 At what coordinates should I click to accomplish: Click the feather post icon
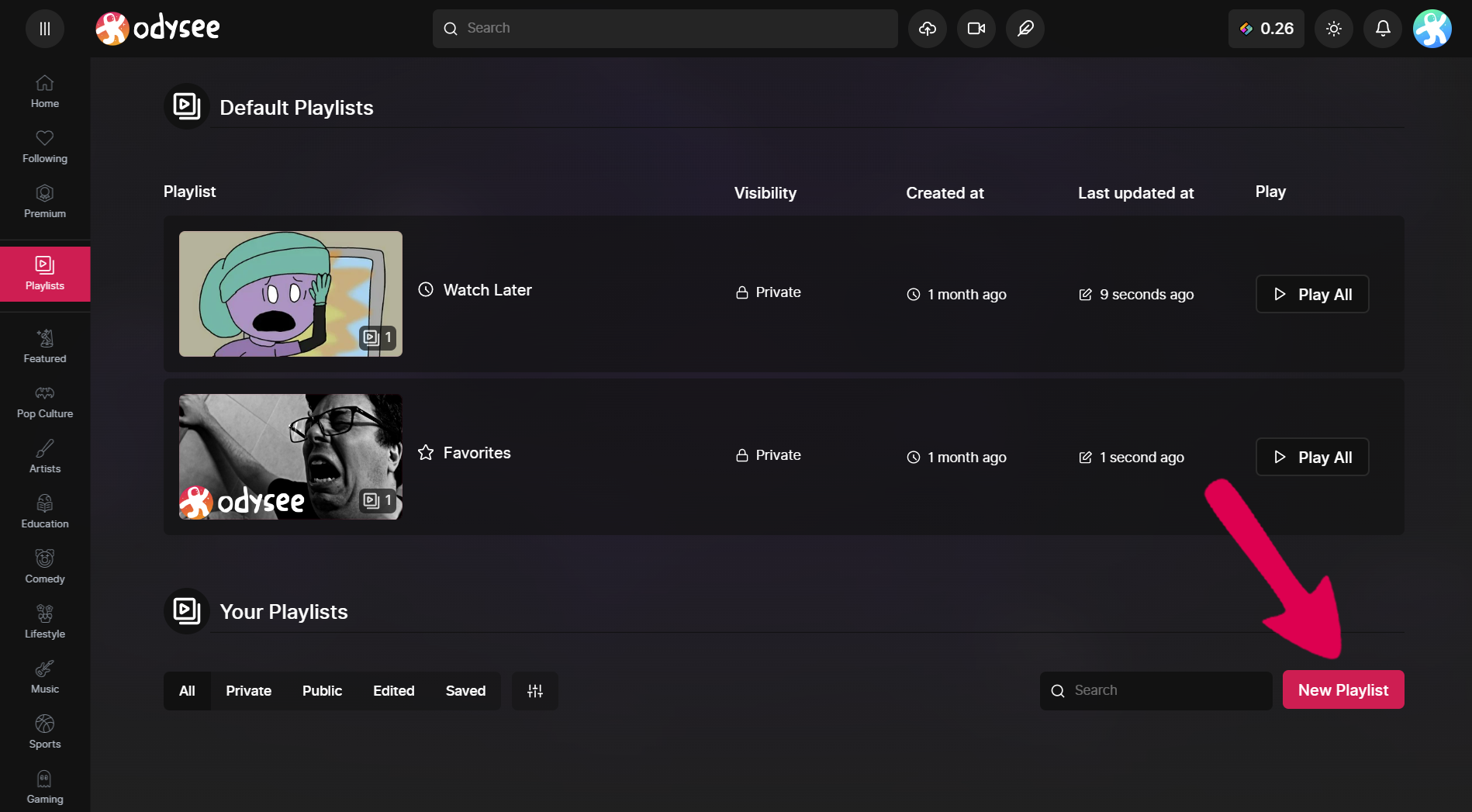[1025, 29]
